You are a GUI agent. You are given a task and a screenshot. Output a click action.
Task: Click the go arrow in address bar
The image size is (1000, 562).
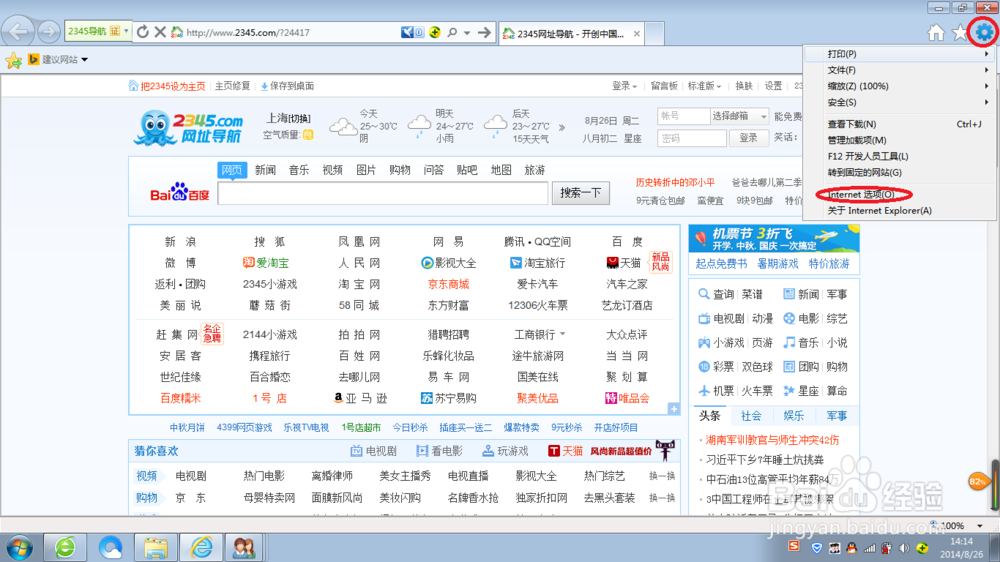tap(485, 32)
